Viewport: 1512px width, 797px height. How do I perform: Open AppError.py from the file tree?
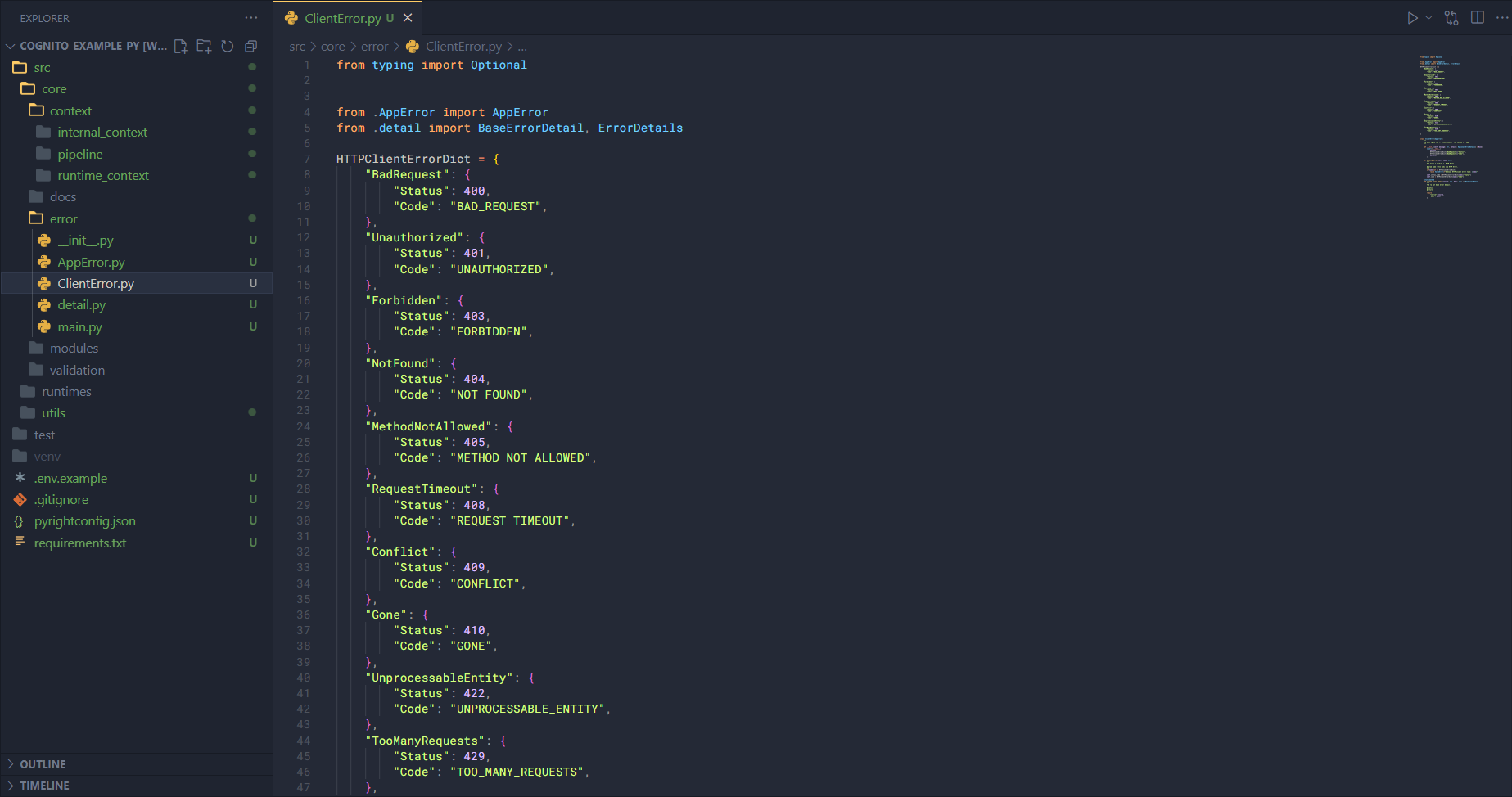(91, 262)
